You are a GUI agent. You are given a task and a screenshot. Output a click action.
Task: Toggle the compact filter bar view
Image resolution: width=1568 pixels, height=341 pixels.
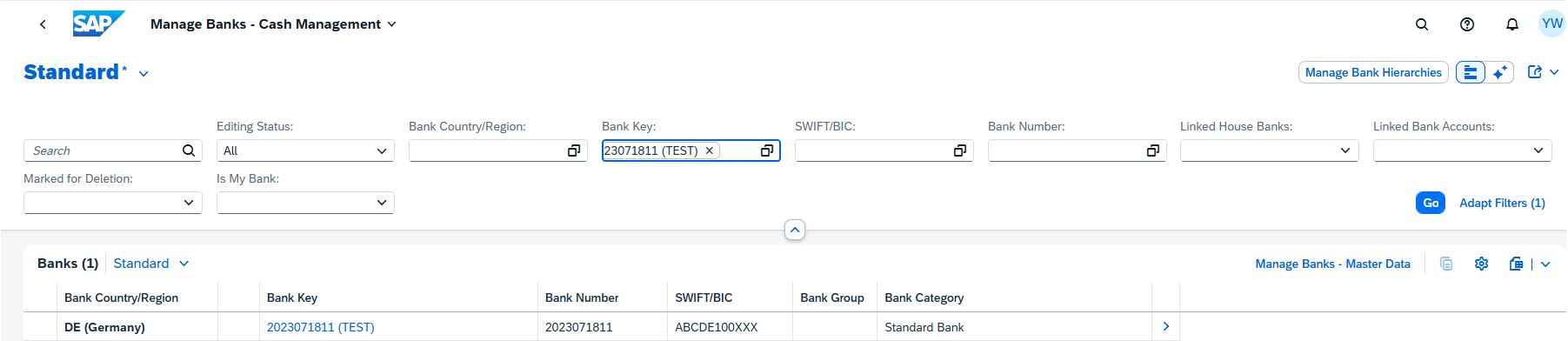pos(1471,72)
